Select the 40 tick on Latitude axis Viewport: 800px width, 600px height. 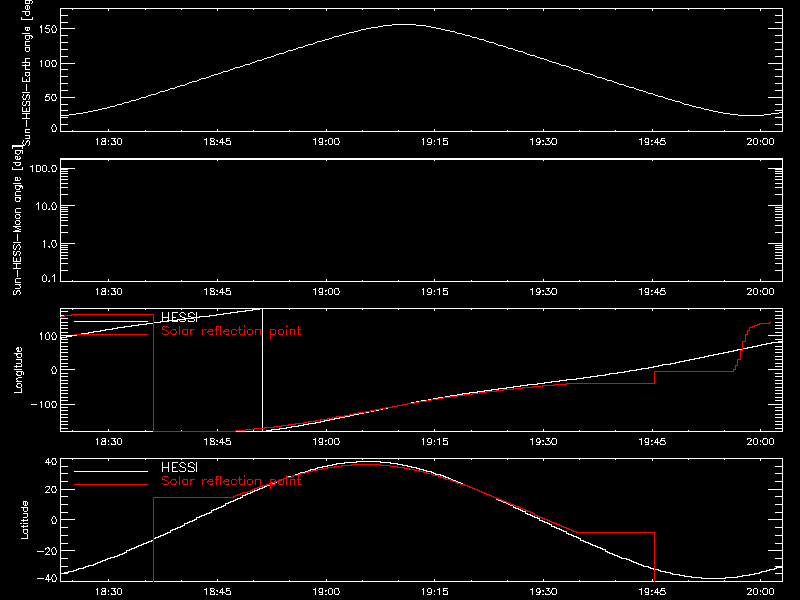52,462
